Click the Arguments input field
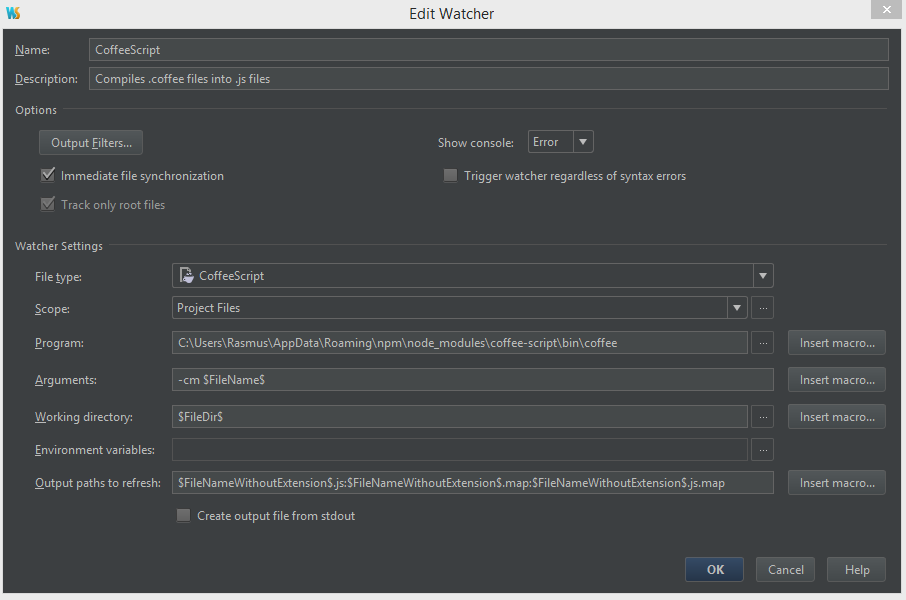This screenshot has width=906, height=600. pos(473,380)
